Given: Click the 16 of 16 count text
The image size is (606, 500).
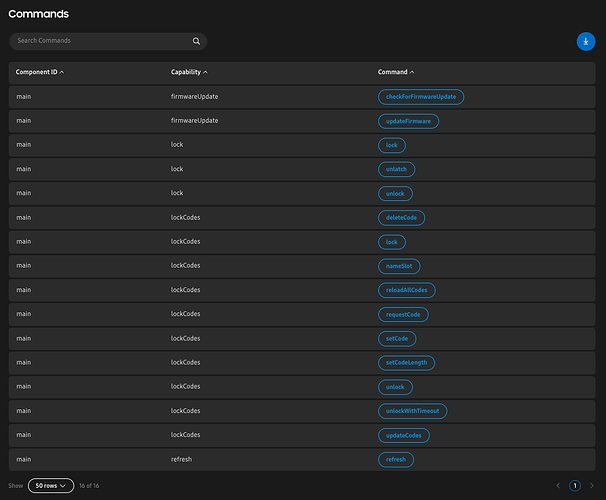Looking at the screenshot, I should (89, 486).
